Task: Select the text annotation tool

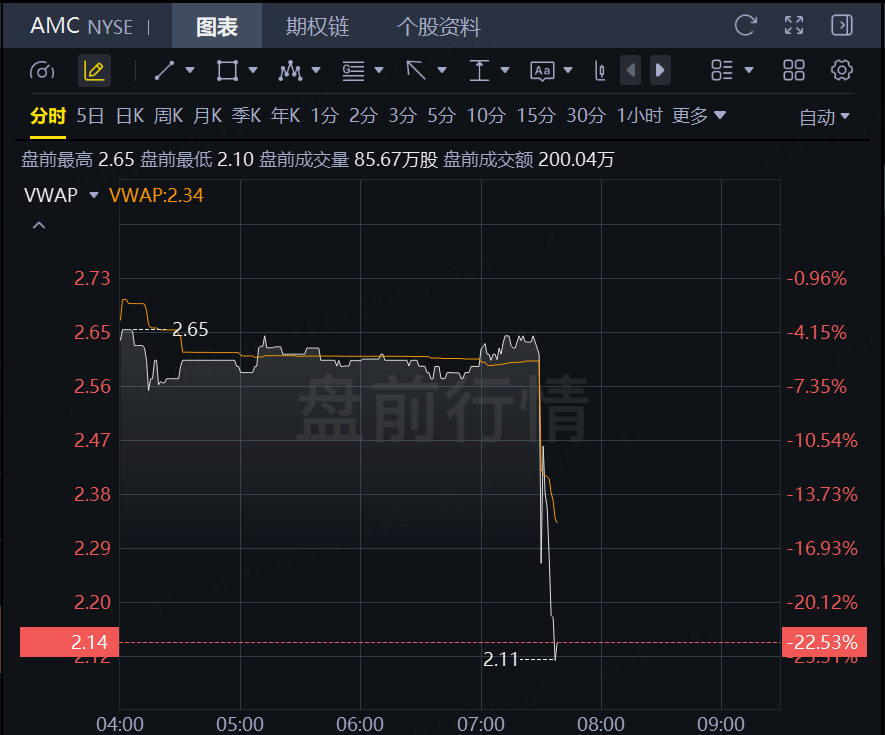Action: (542, 71)
